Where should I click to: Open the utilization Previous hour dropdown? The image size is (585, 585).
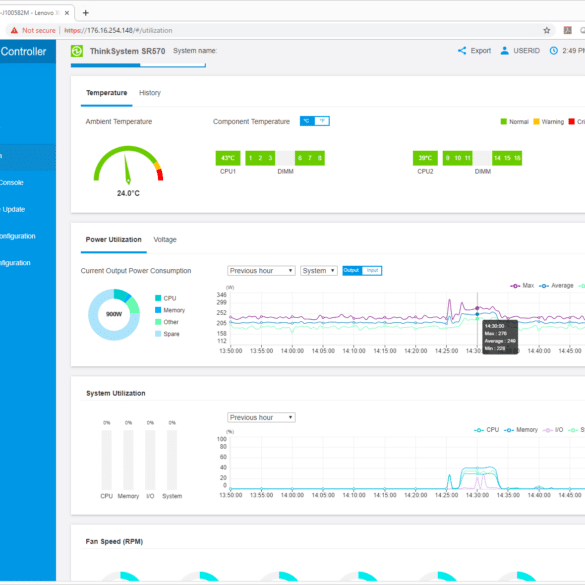pos(261,417)
